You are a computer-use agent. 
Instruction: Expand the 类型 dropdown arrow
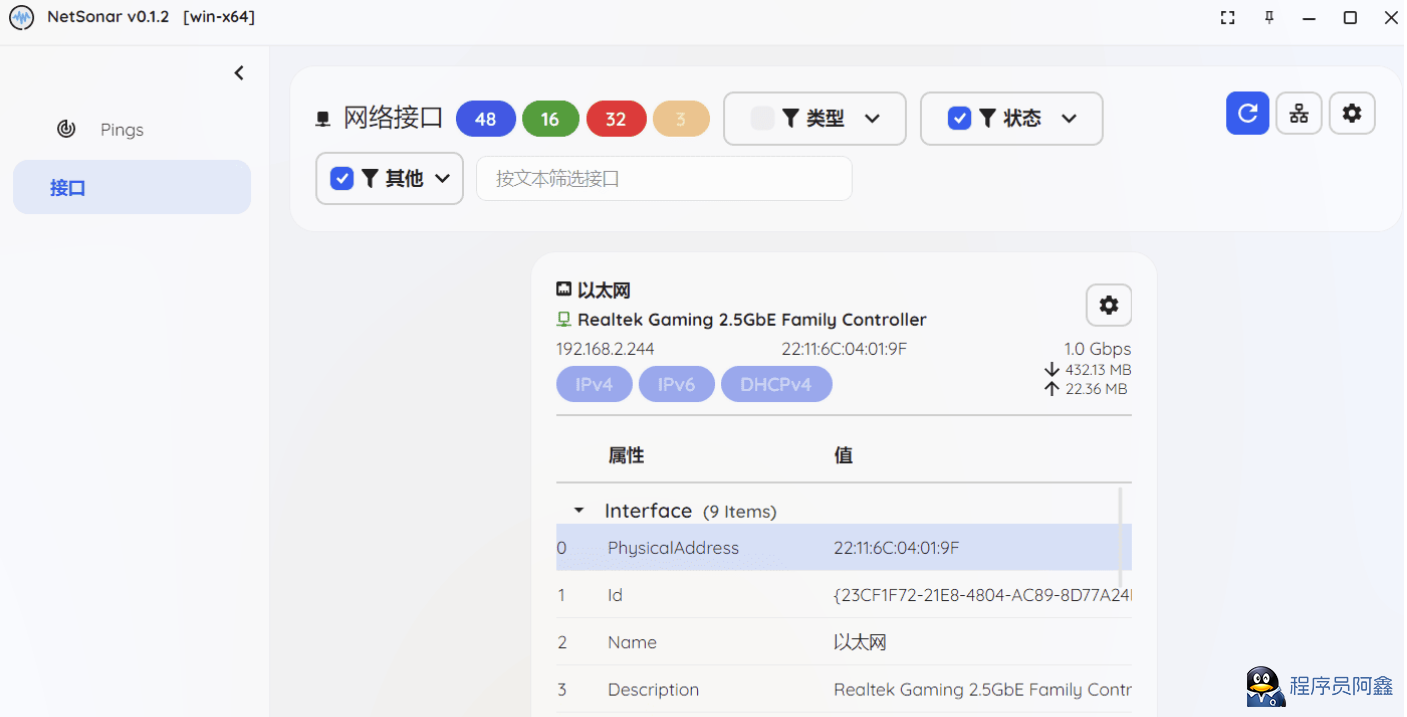872,119
